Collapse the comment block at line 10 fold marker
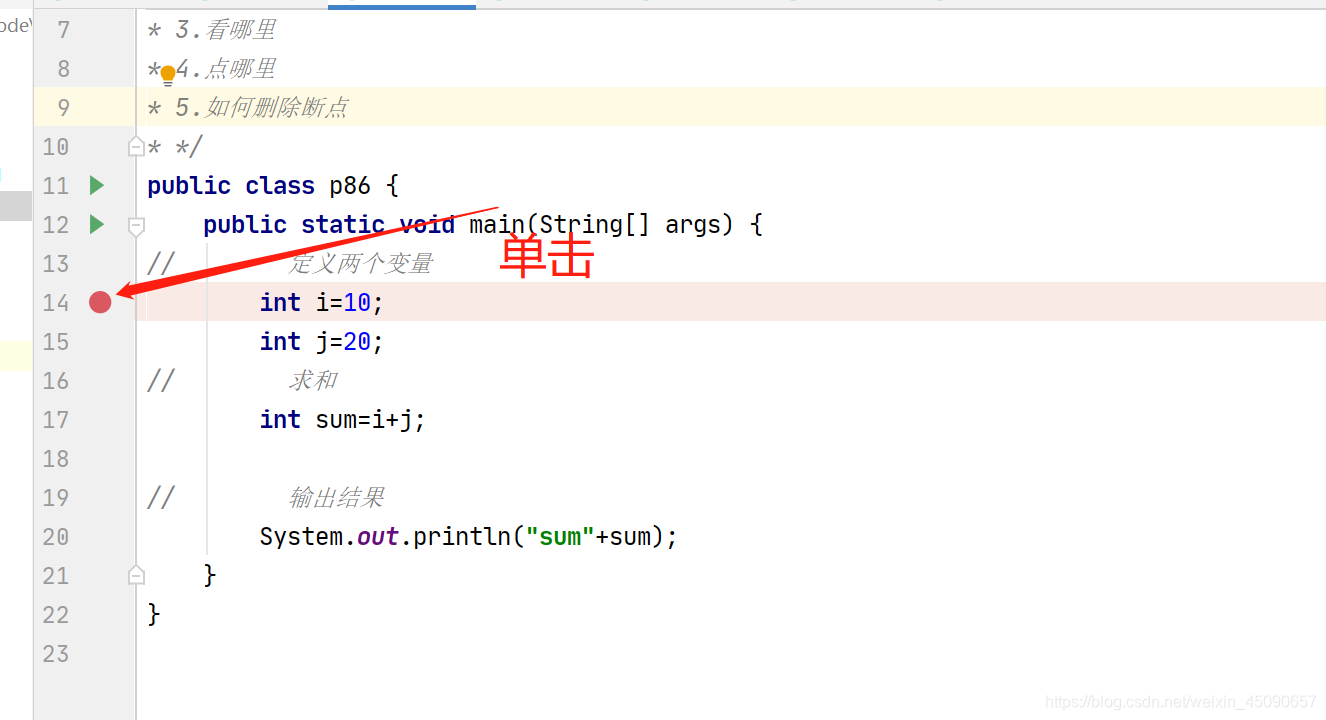The height and width of the screenshot is (720, 1326). click(x=137, y=147)
